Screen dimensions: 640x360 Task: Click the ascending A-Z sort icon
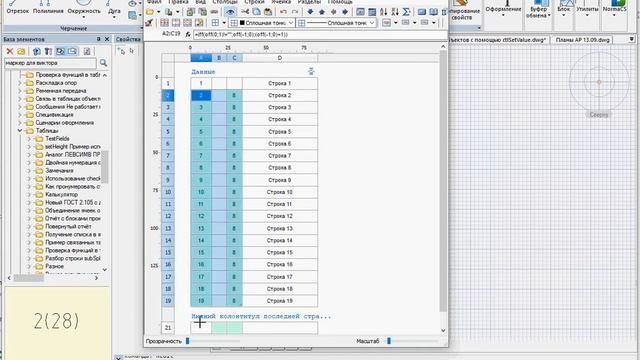coord(383,12)
